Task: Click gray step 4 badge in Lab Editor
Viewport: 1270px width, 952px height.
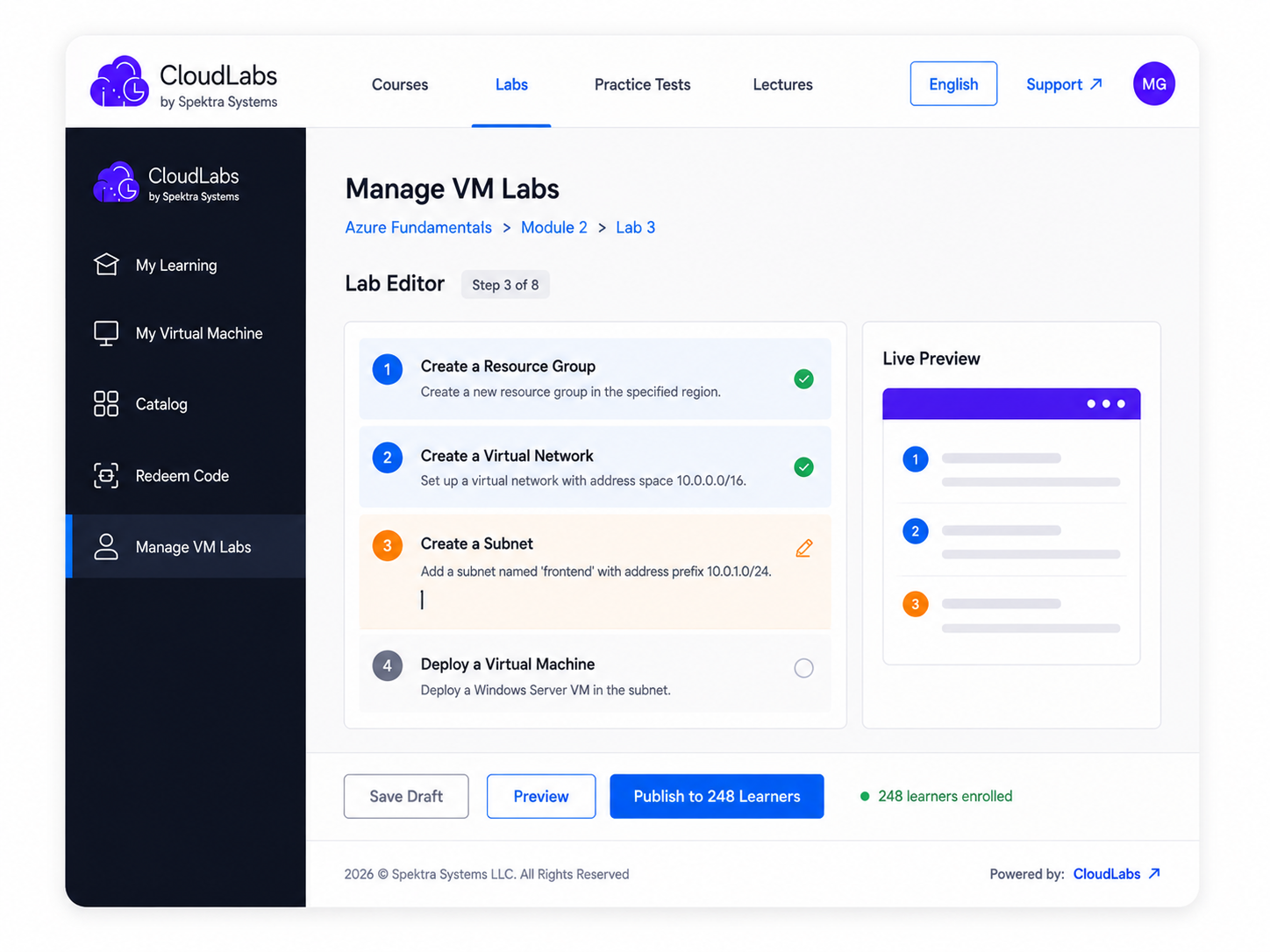Action: [388, 665]
